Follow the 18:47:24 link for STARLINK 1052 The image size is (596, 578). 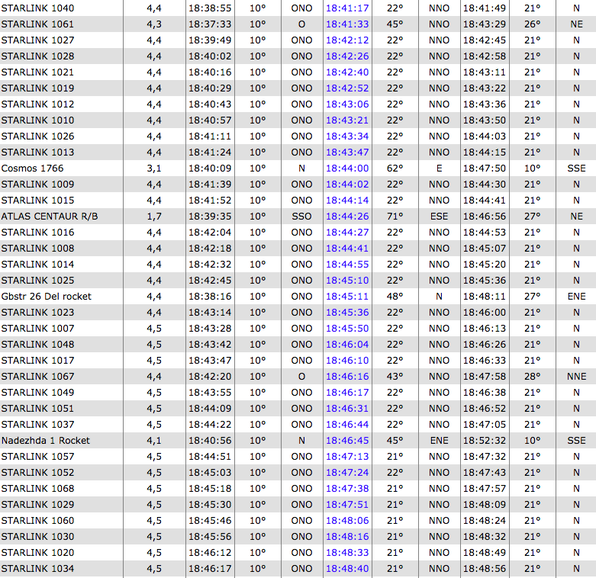(347, 472)
